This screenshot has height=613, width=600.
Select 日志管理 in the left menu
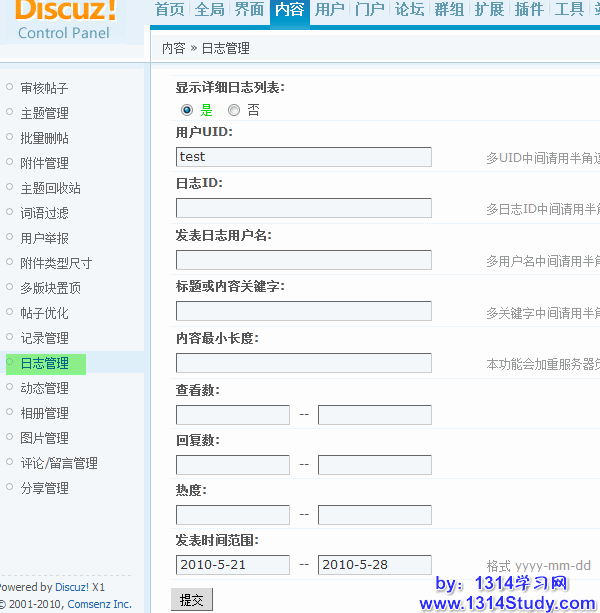pyautogui.click(x=44, y=363)
